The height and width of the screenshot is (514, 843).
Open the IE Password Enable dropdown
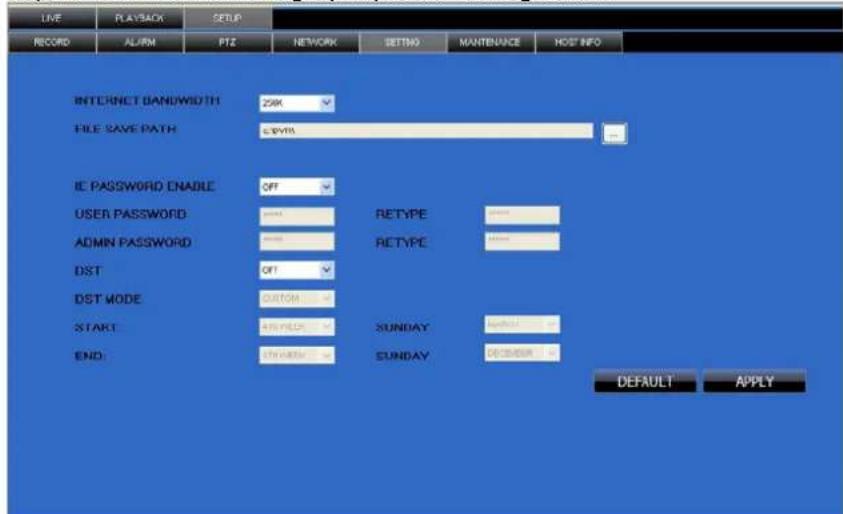click(297, 187)
